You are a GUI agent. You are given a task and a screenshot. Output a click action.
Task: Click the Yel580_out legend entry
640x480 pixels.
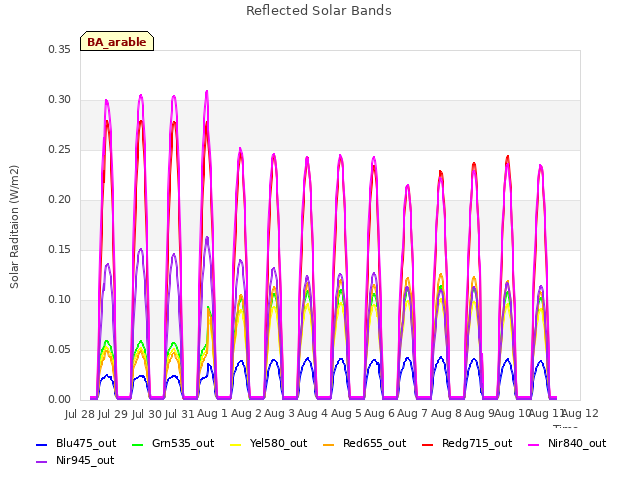[269, 443]
